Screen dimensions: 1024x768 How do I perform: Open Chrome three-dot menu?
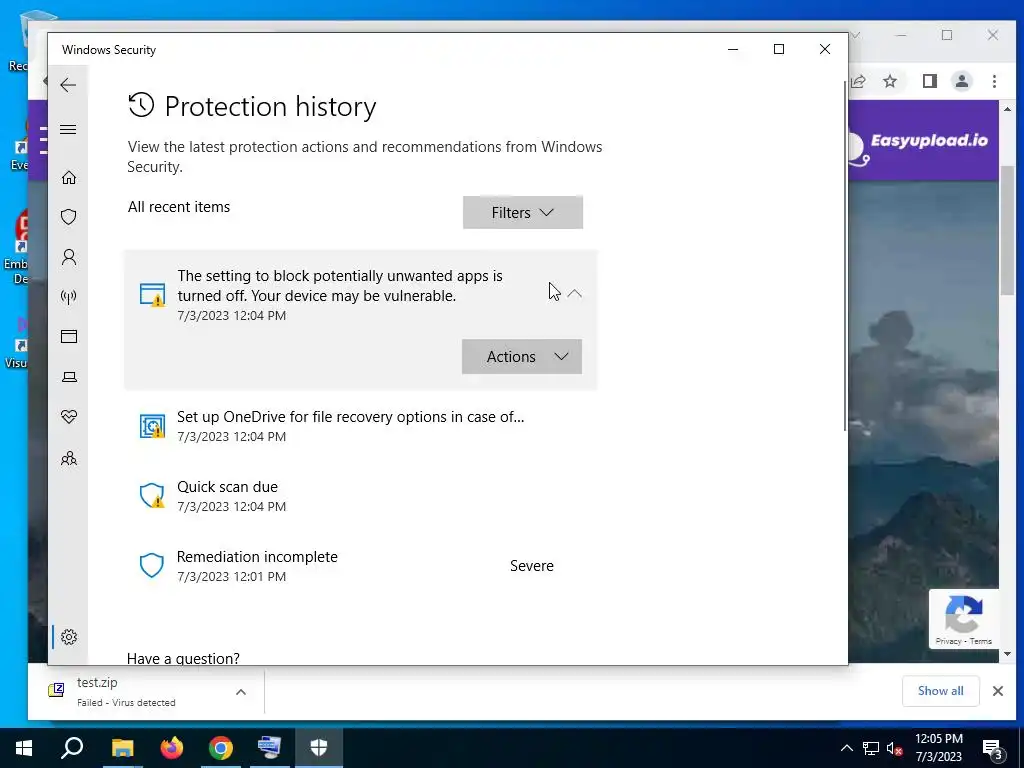[x=994, y=81]
